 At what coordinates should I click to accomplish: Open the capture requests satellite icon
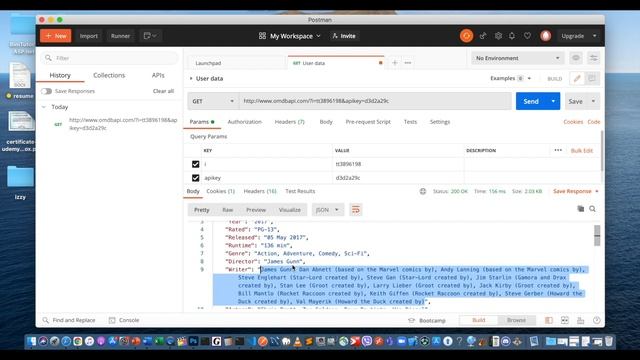click(x=483, y=36)
